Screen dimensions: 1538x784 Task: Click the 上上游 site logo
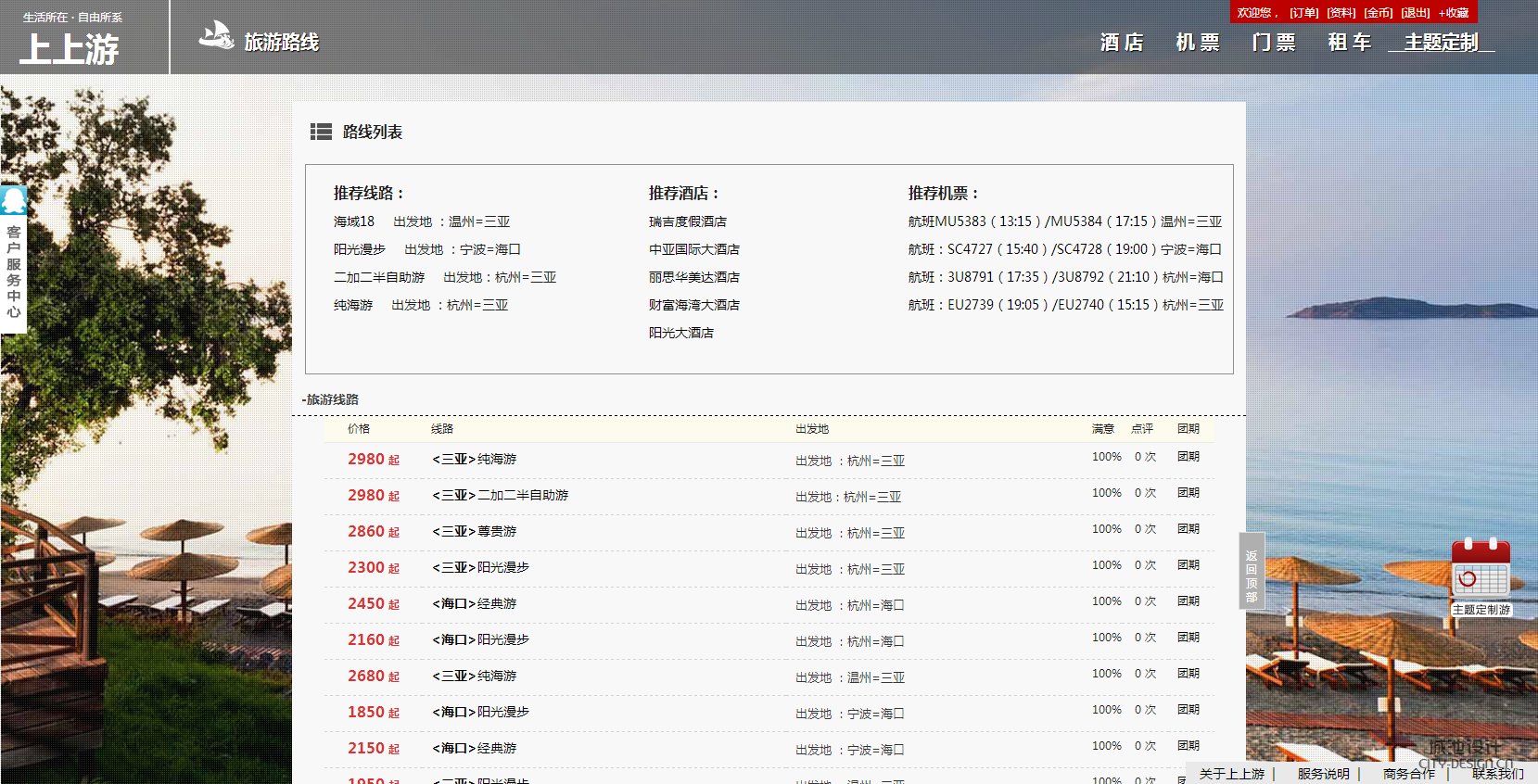point(70,48)
